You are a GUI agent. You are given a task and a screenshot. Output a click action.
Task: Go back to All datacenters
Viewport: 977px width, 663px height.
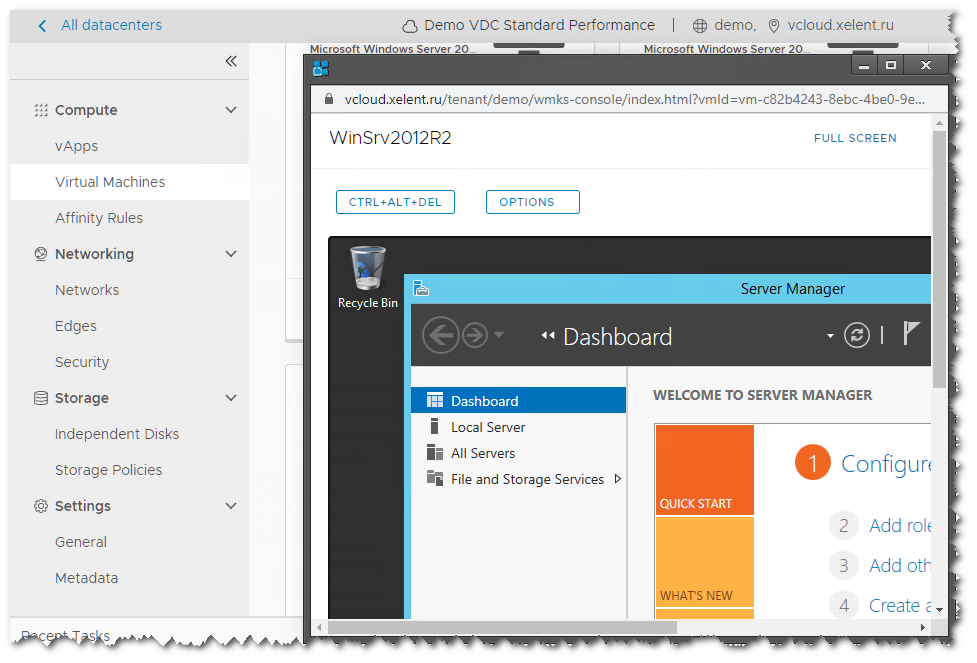(x=111, y=25)
